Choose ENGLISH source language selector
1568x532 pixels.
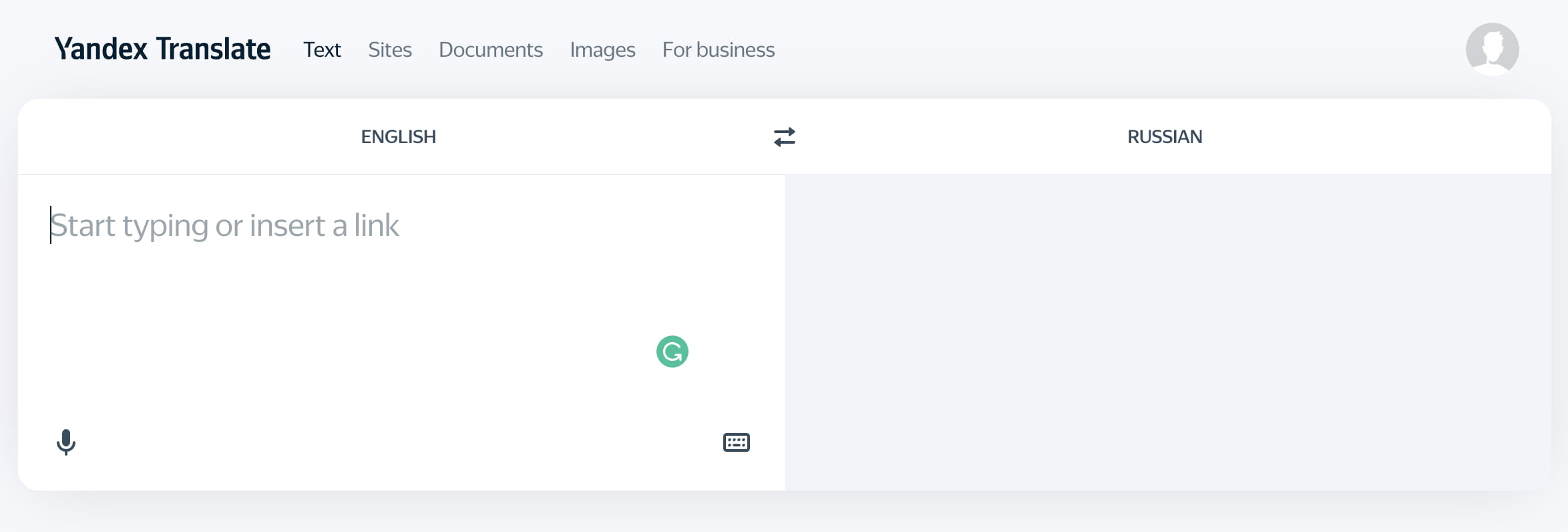[399, 137]
